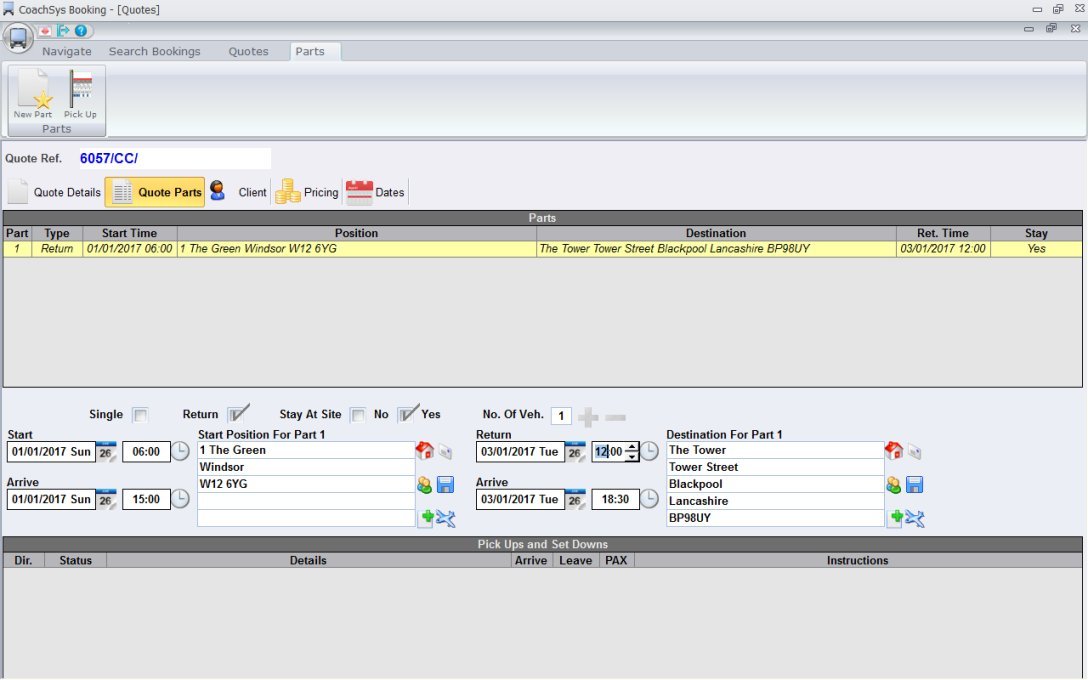
Task: Select the Part 1 Return row in Parts
Action: coord(543,249)
